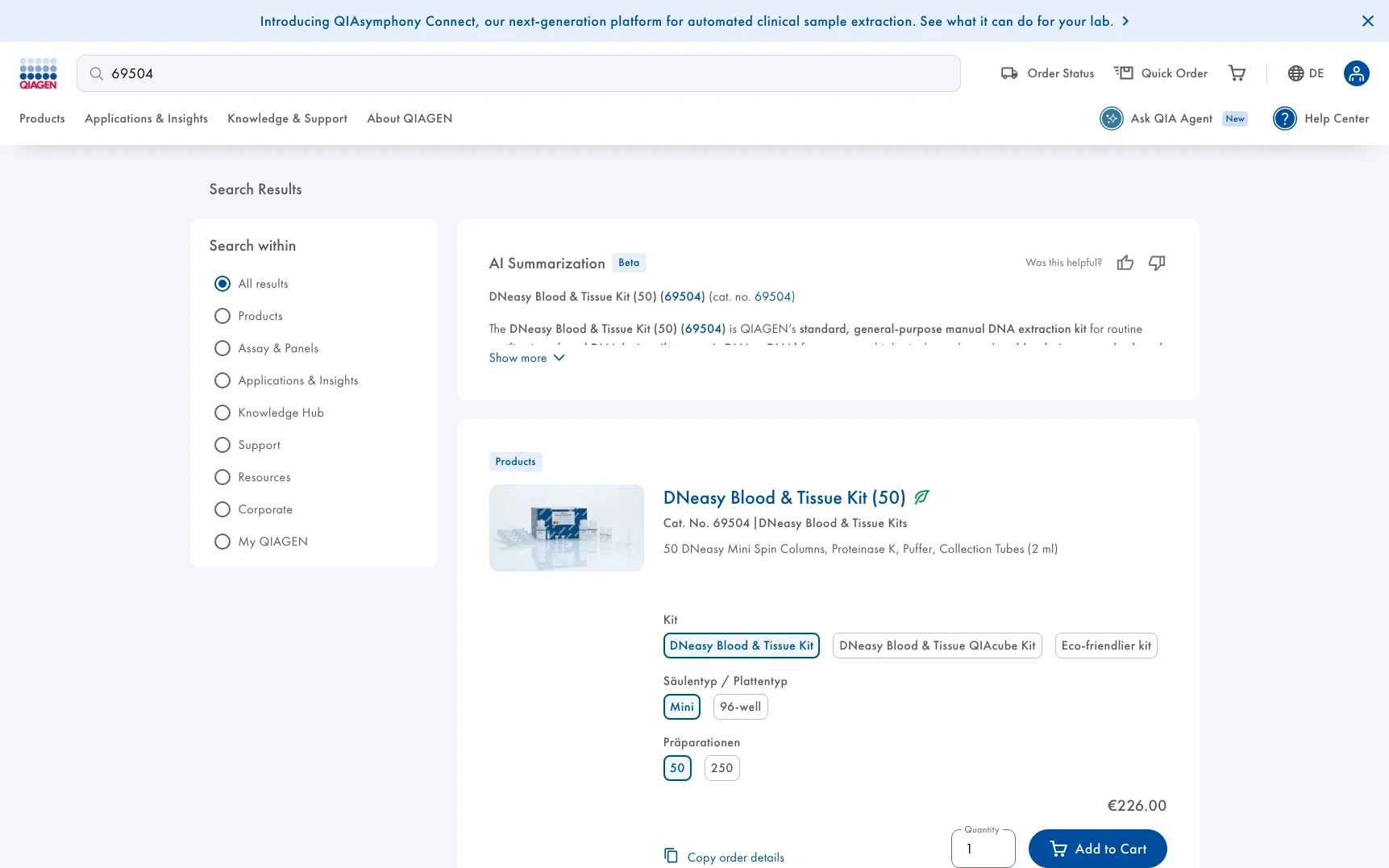Select the Resources radio button
This screenshot has width=1389, height=868.
point(222,477)
